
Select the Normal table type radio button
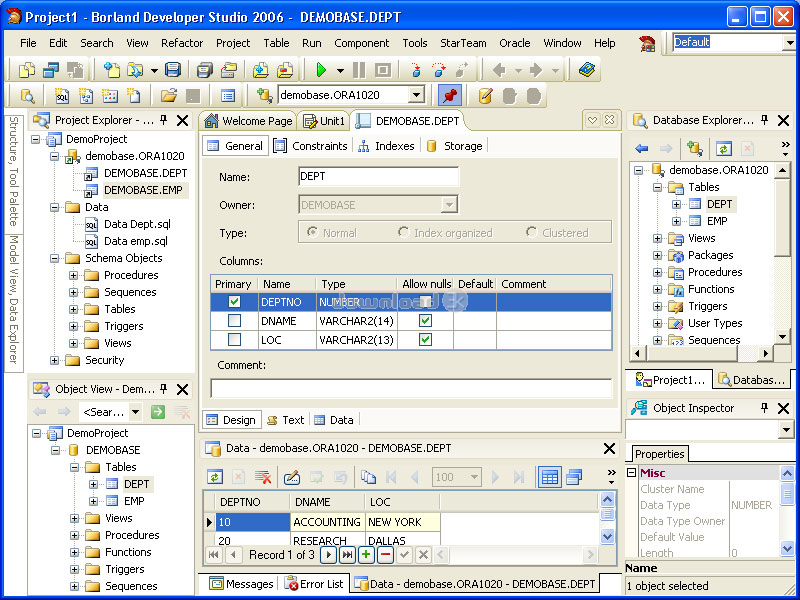[x=312, y=232]
